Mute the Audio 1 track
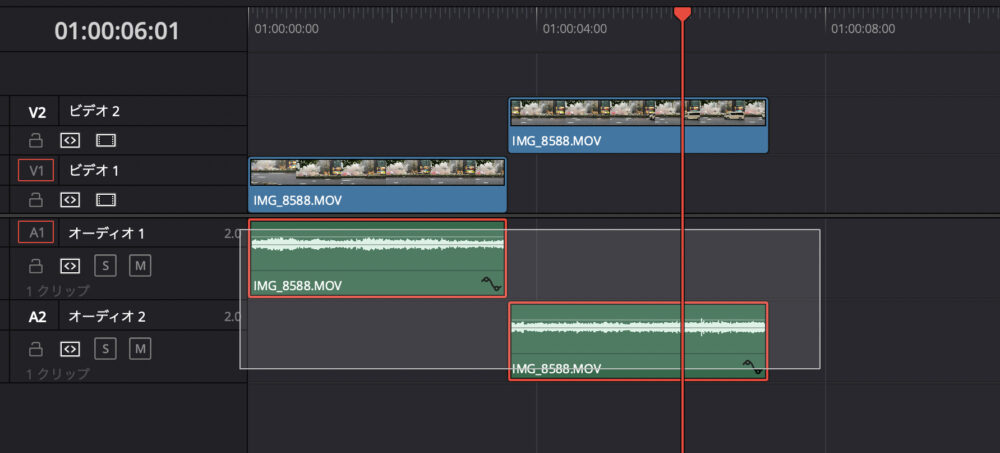 140,265
